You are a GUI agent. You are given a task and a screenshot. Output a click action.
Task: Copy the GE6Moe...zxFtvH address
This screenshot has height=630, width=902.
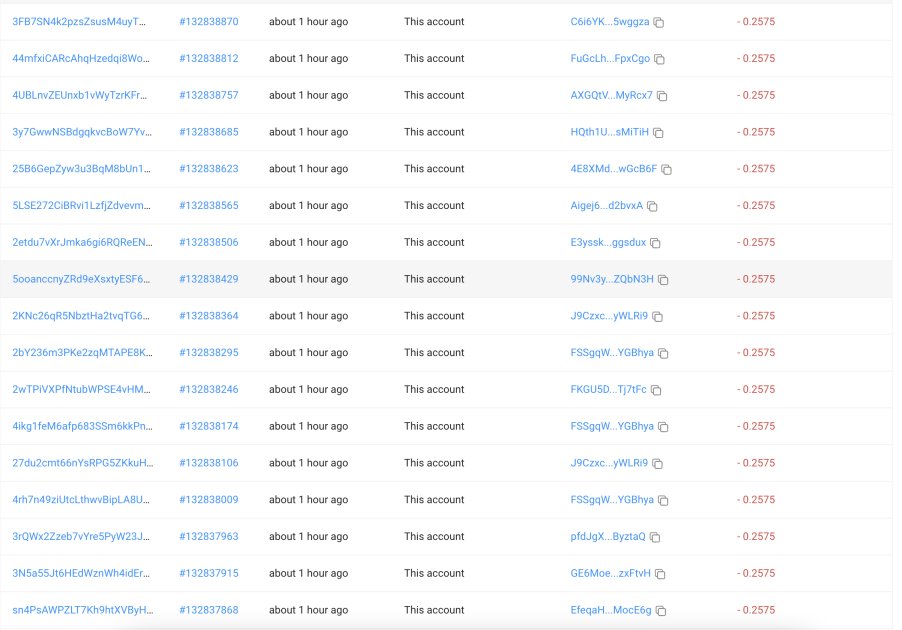coord(660,575)
